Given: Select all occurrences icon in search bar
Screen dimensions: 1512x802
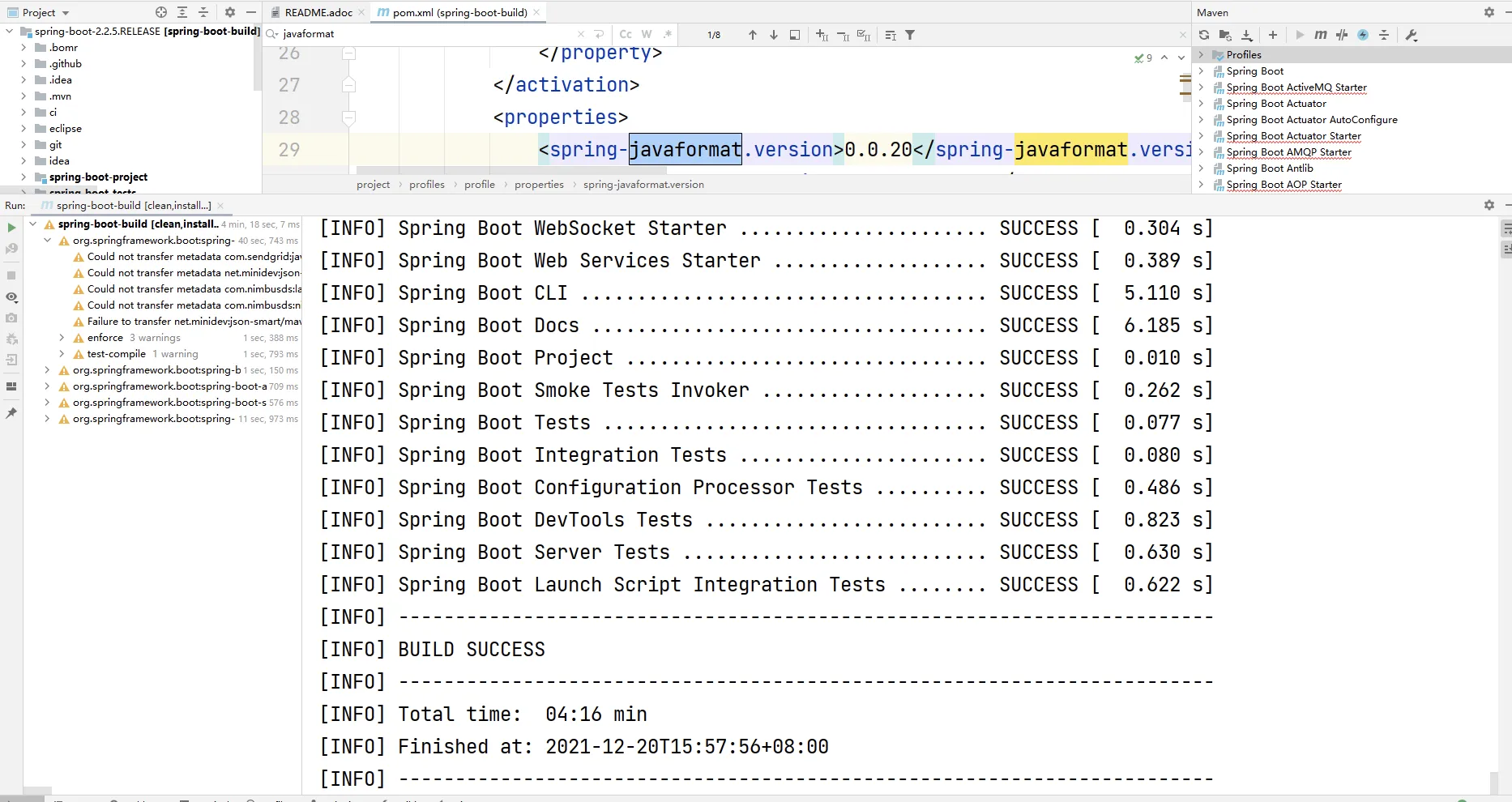Looking at the screenshot, I should coord(864,35).
